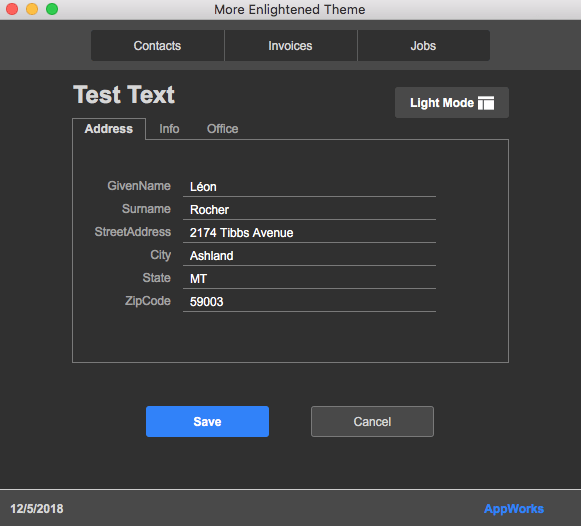Open the Invoices section

[290, 46]
